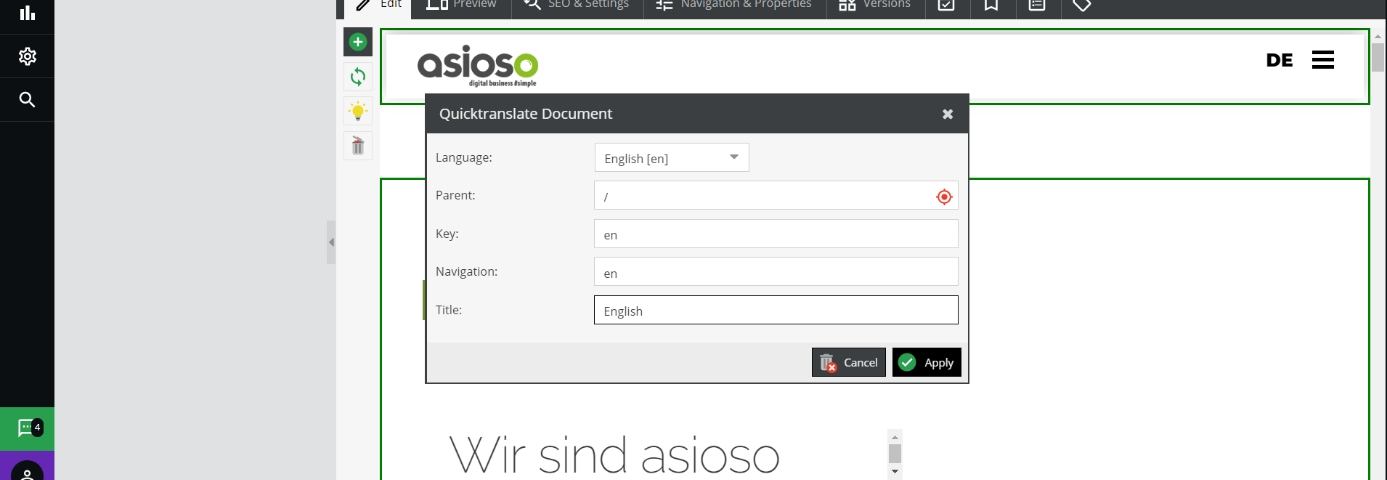Open search magnifier in left sidebar

pos(27,99)
